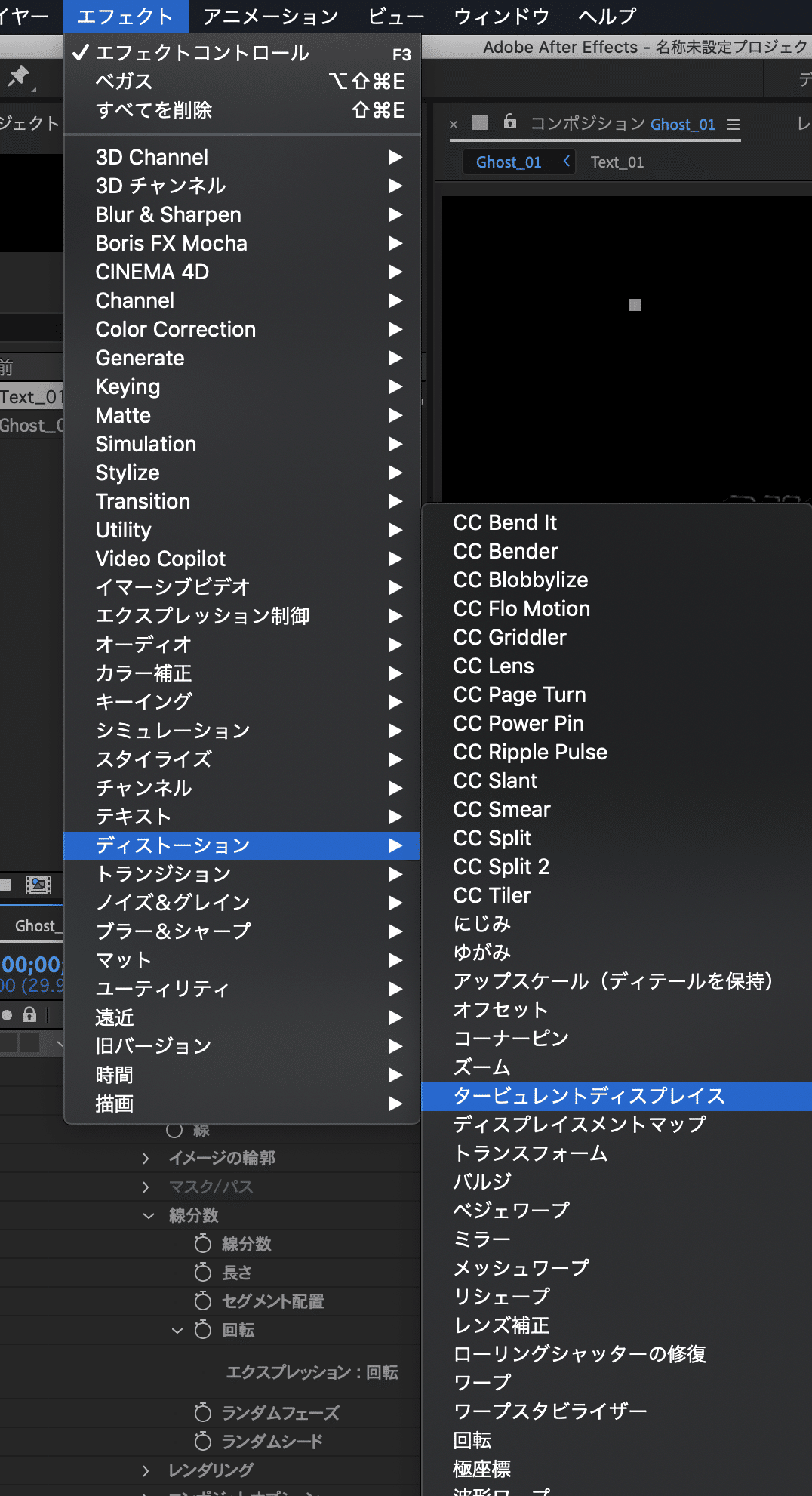Open the ウィンドウ menu
Viewport: 812px width, 1496px height.
point(501,16)
